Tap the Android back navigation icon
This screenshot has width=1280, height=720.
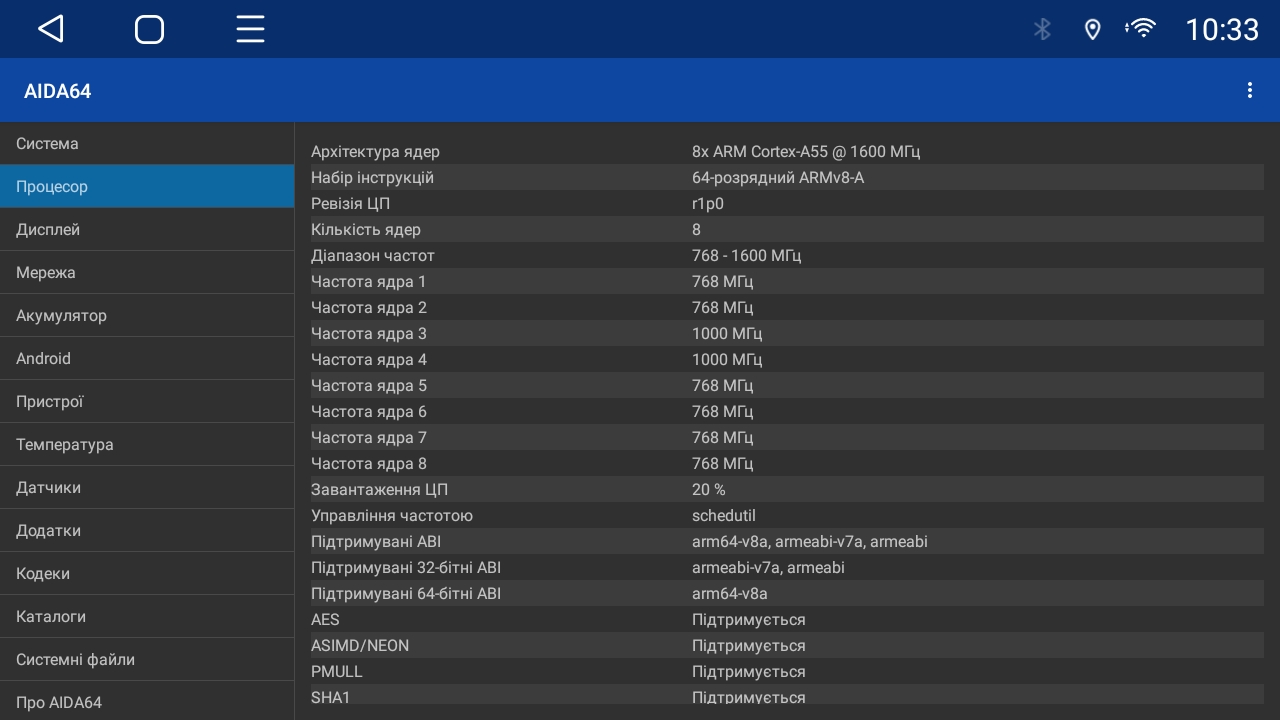pos(51,29)
